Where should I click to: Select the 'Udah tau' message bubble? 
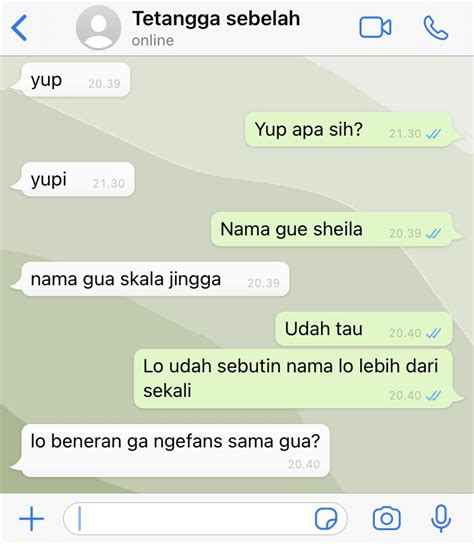tap(364, 329)
